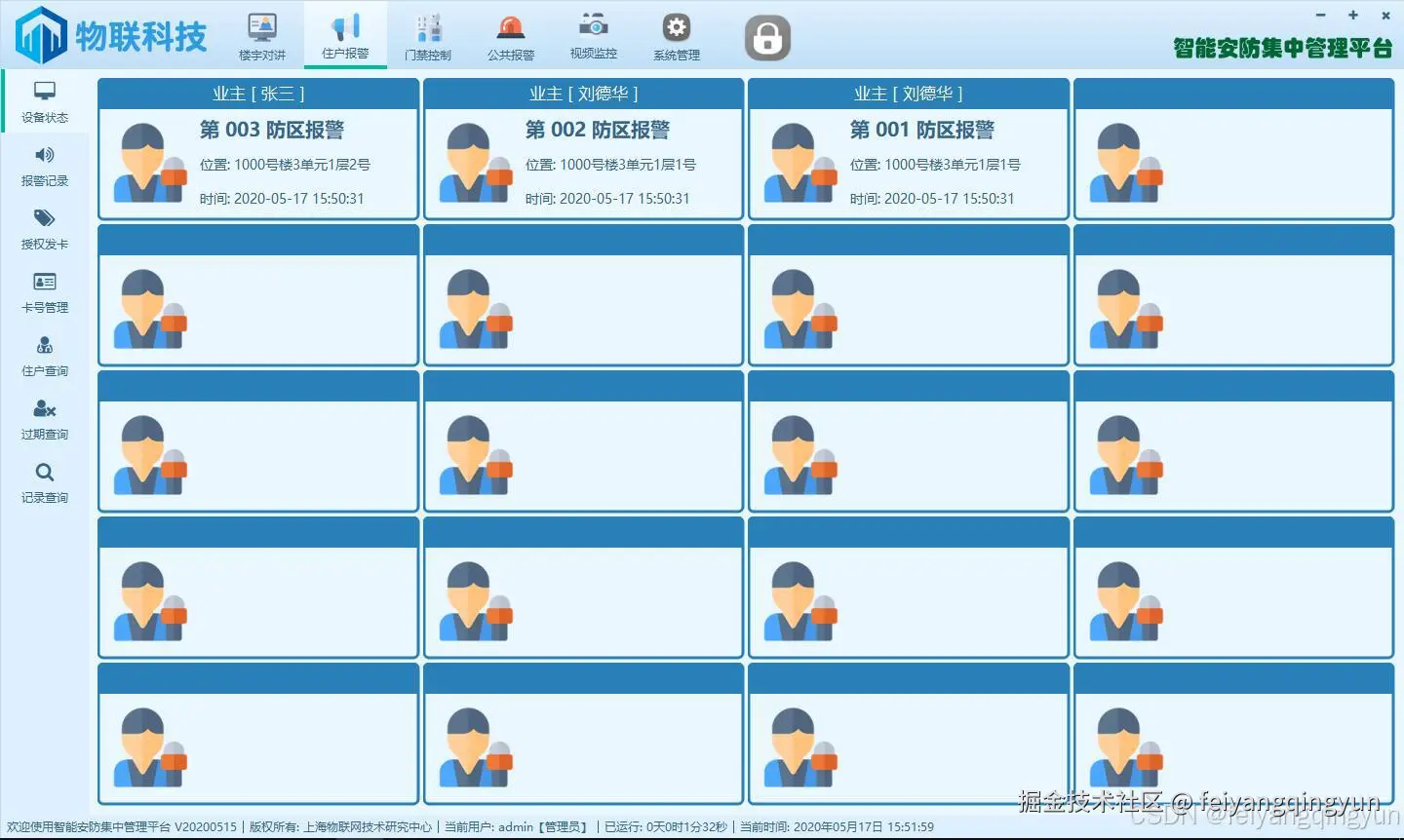Open 授权发卡 (card authorization) from the sidebar

click(44, 229)
